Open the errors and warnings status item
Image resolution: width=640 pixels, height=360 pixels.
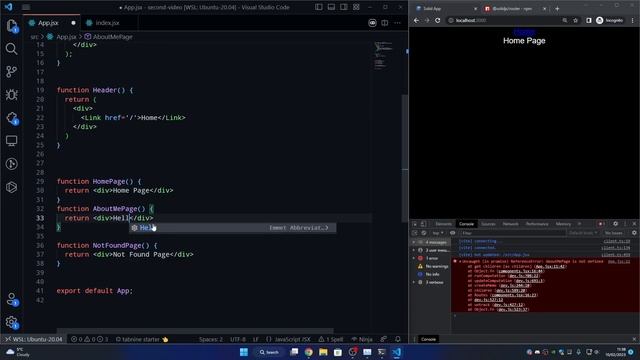tap(89, 339)
